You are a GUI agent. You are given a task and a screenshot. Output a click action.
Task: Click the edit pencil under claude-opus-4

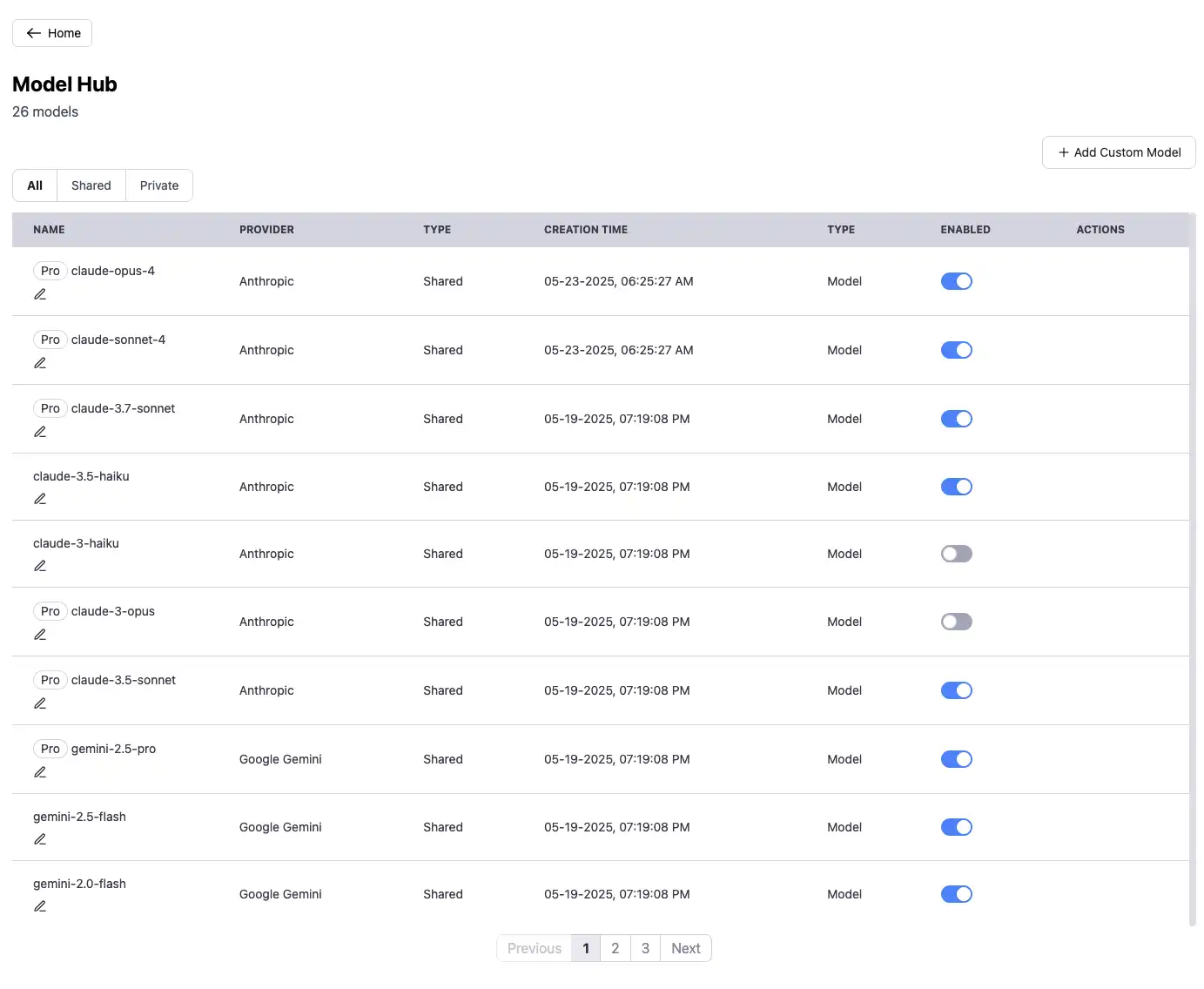click(40, 294)
